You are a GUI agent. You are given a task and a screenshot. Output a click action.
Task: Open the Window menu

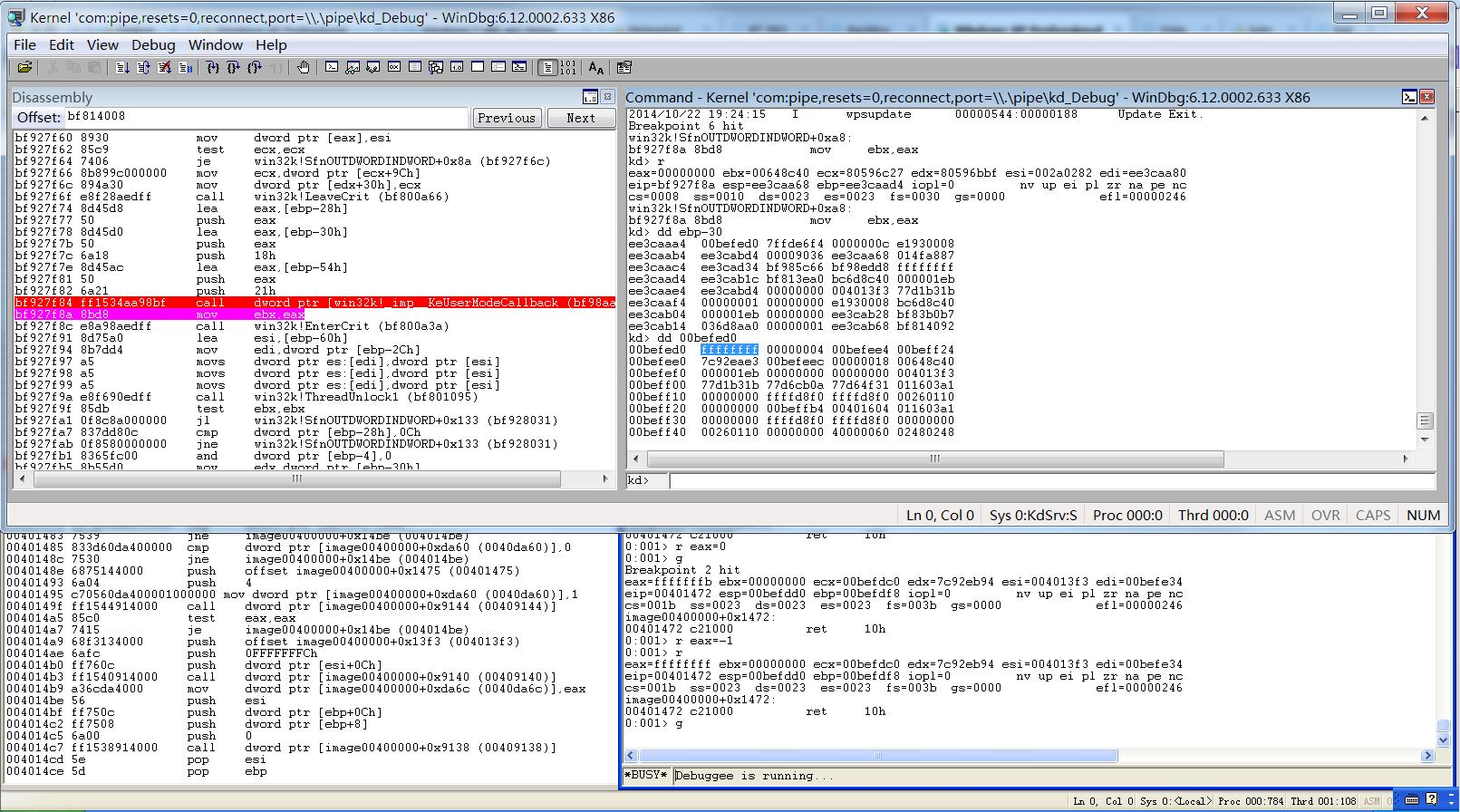tap(215, 44)
